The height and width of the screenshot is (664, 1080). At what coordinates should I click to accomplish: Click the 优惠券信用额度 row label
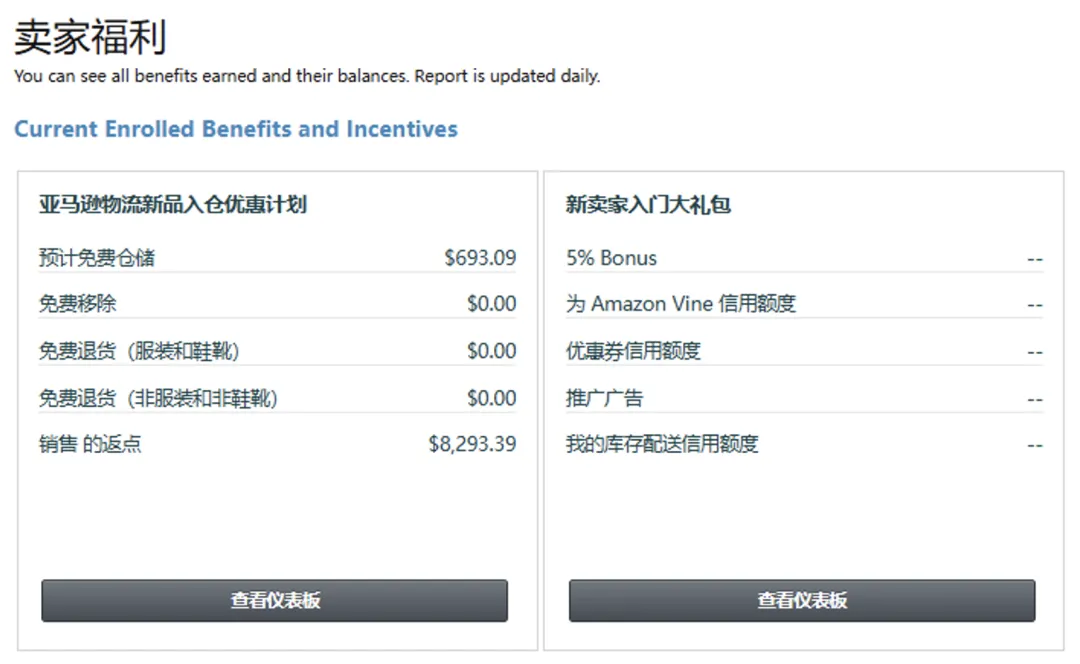[633, 351]
